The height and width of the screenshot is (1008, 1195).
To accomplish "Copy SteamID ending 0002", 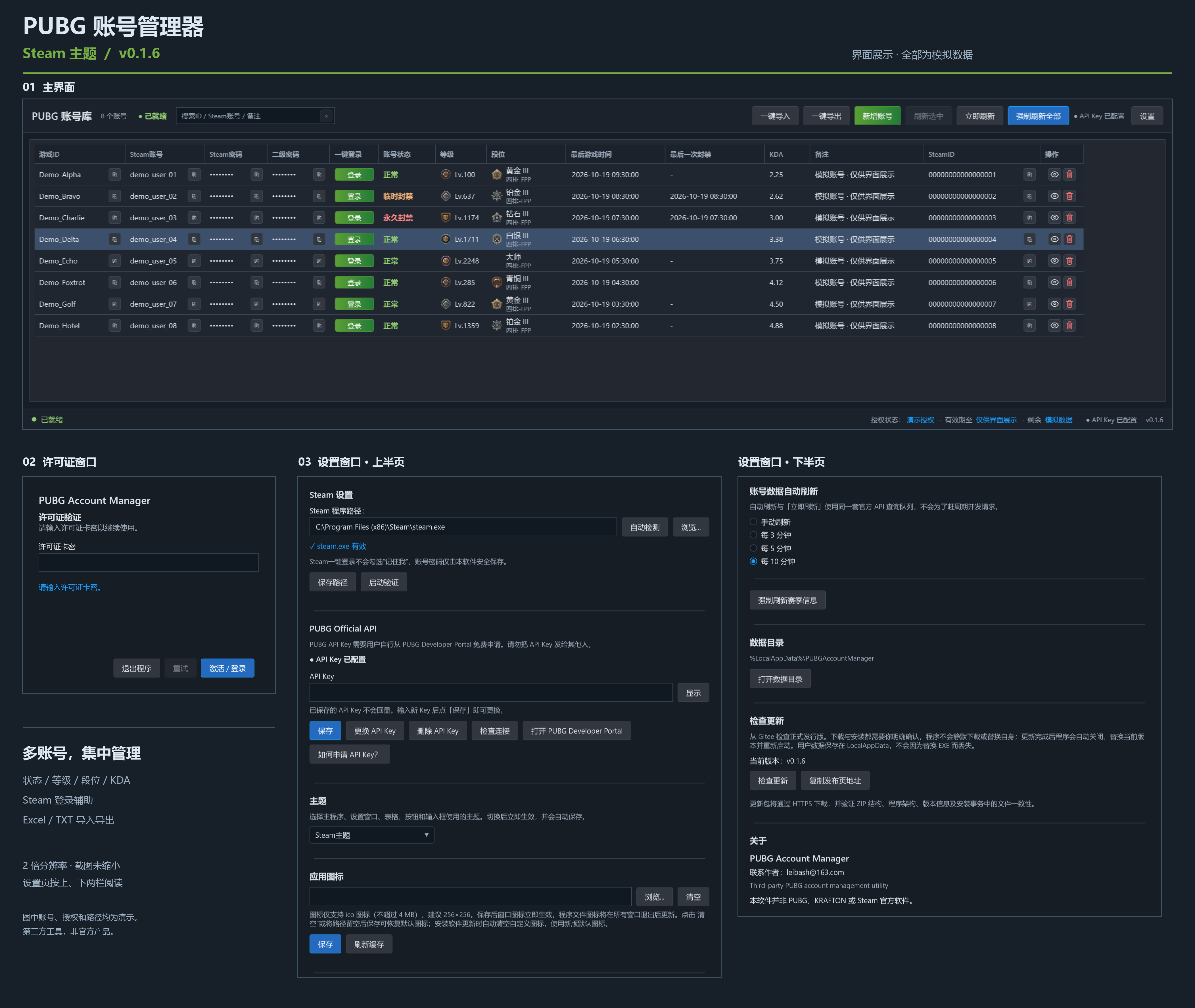I will pyautogui.click(x=1029, y=196).
